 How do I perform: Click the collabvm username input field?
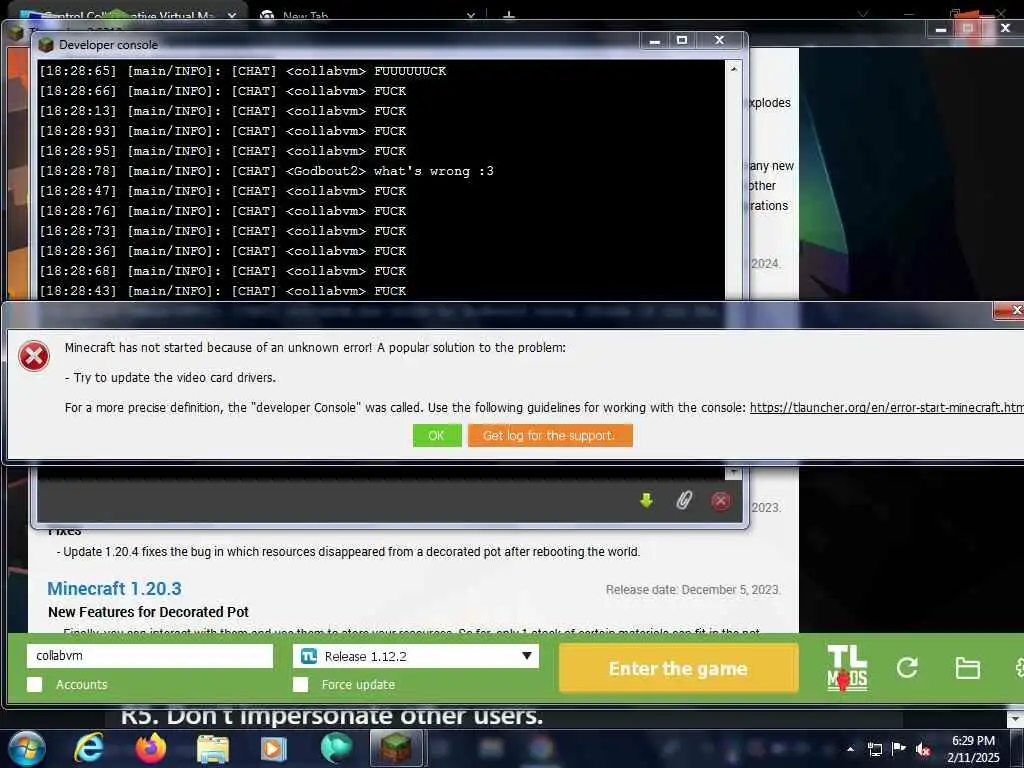tap(150, 656)
